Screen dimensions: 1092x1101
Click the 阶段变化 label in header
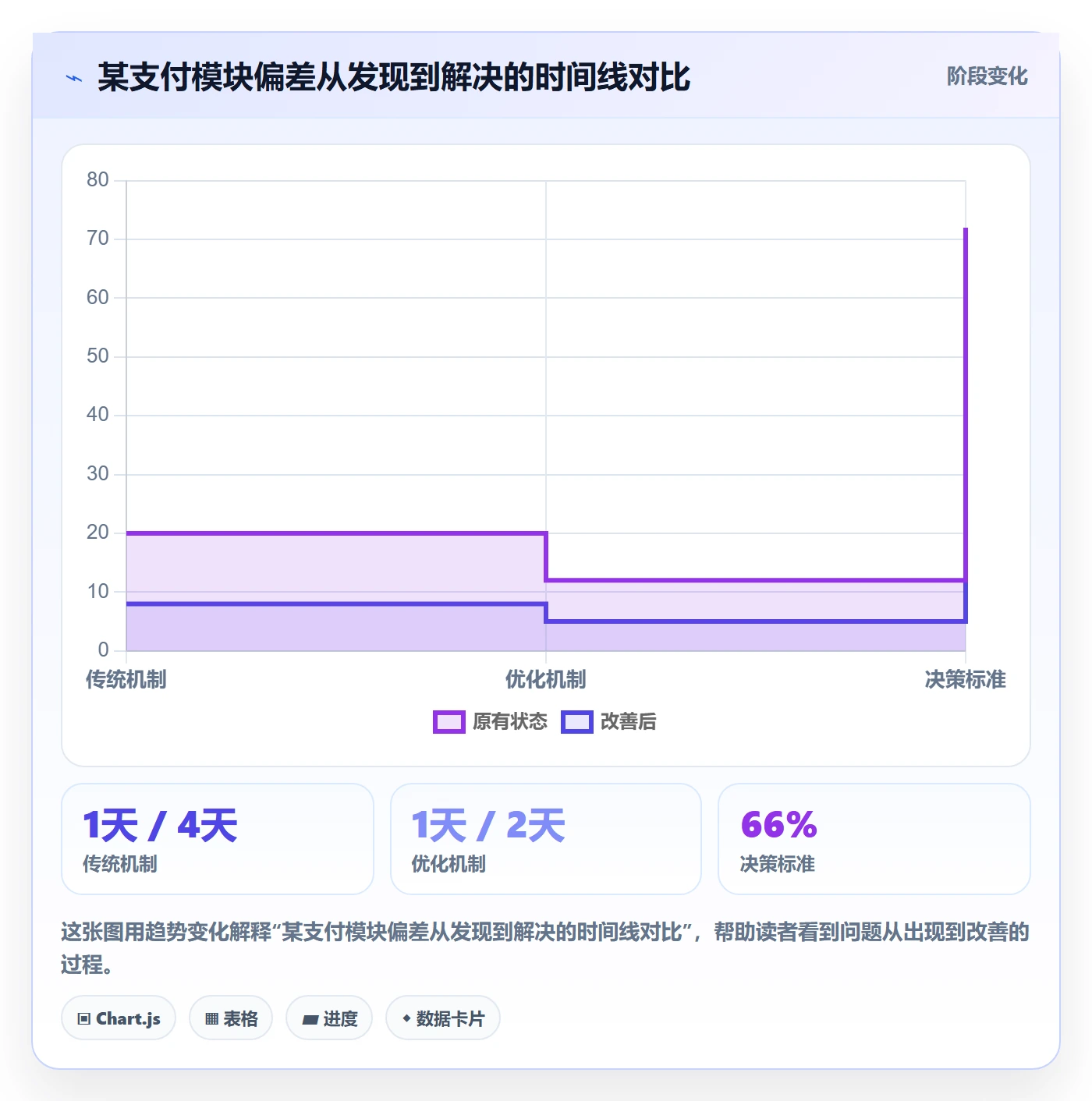coord(987,76)
